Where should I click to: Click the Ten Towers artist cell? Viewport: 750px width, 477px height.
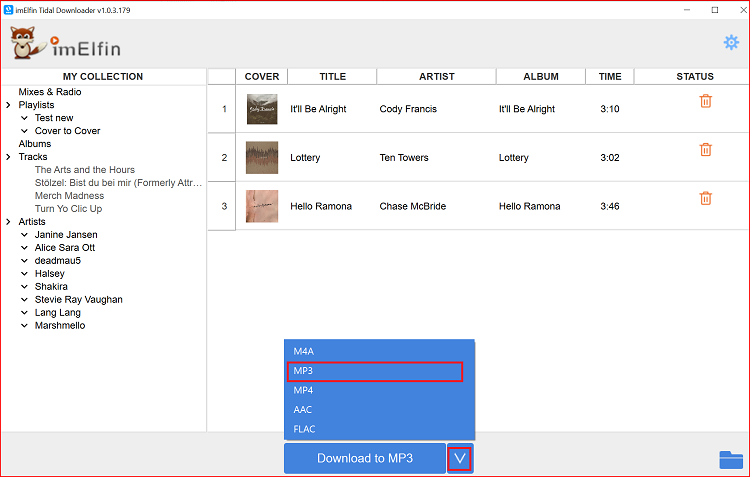(404, 157)
